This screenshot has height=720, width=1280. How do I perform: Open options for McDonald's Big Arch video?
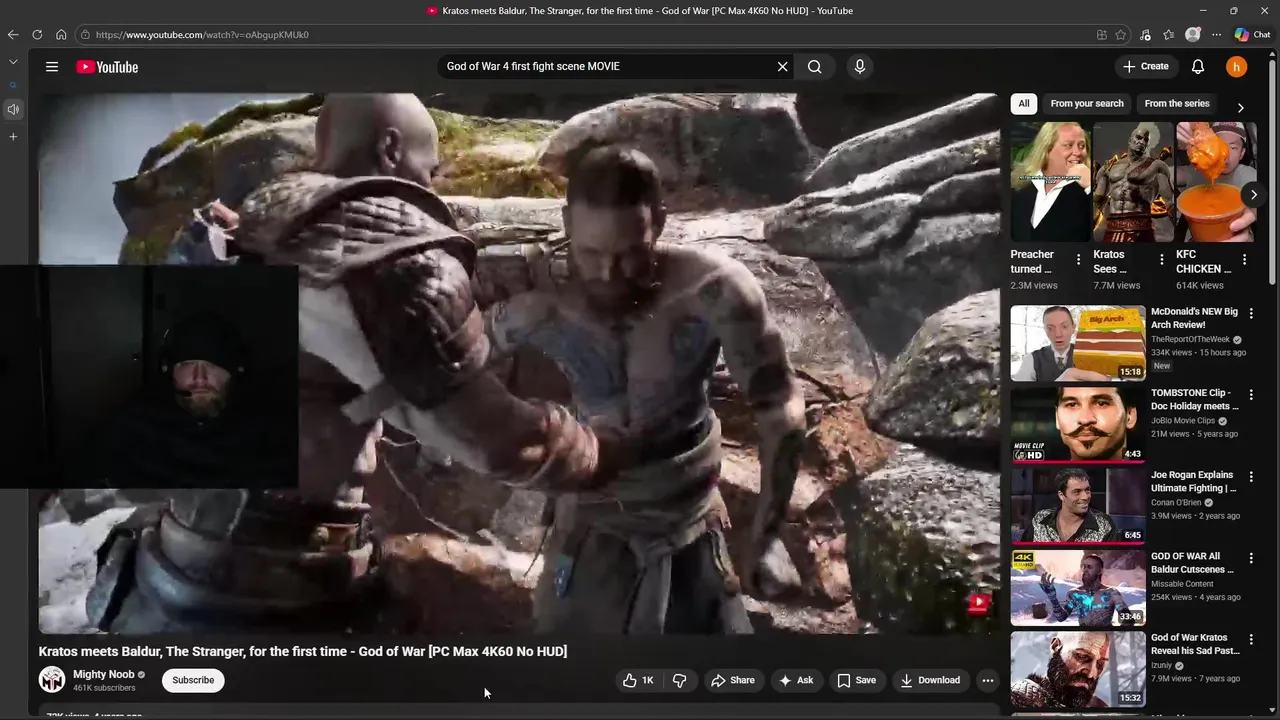(1251, 313)
